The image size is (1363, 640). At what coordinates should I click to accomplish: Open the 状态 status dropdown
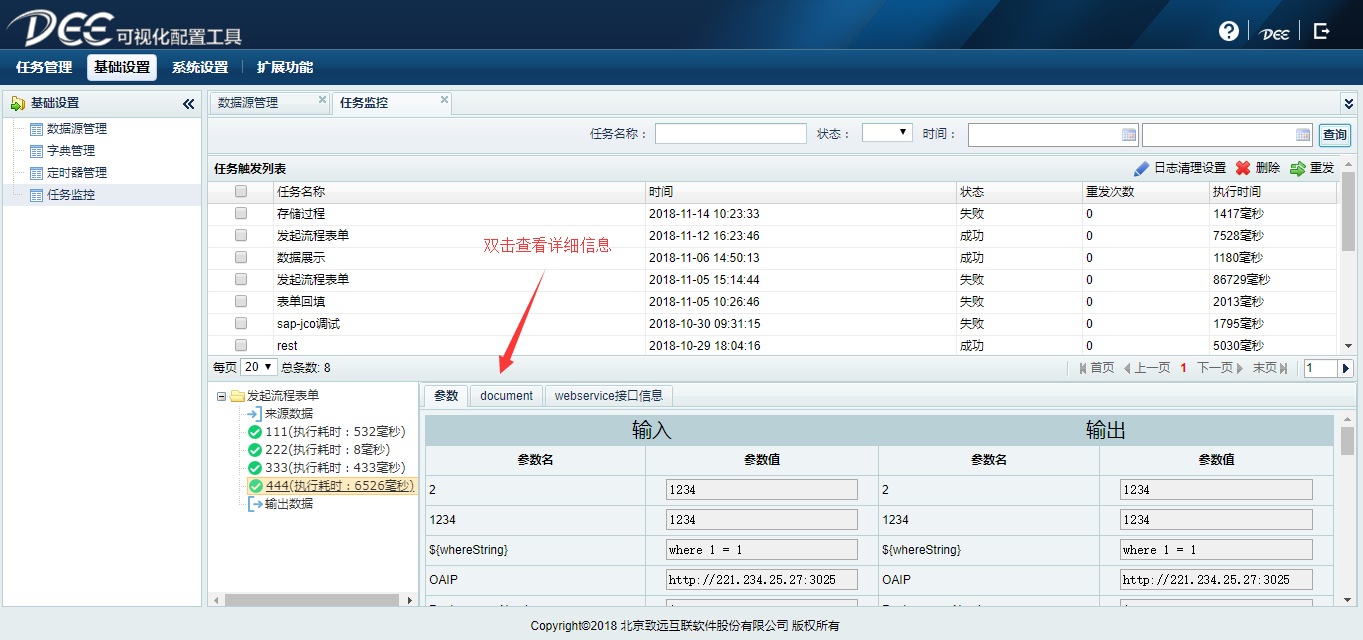[x=887, y=133]
